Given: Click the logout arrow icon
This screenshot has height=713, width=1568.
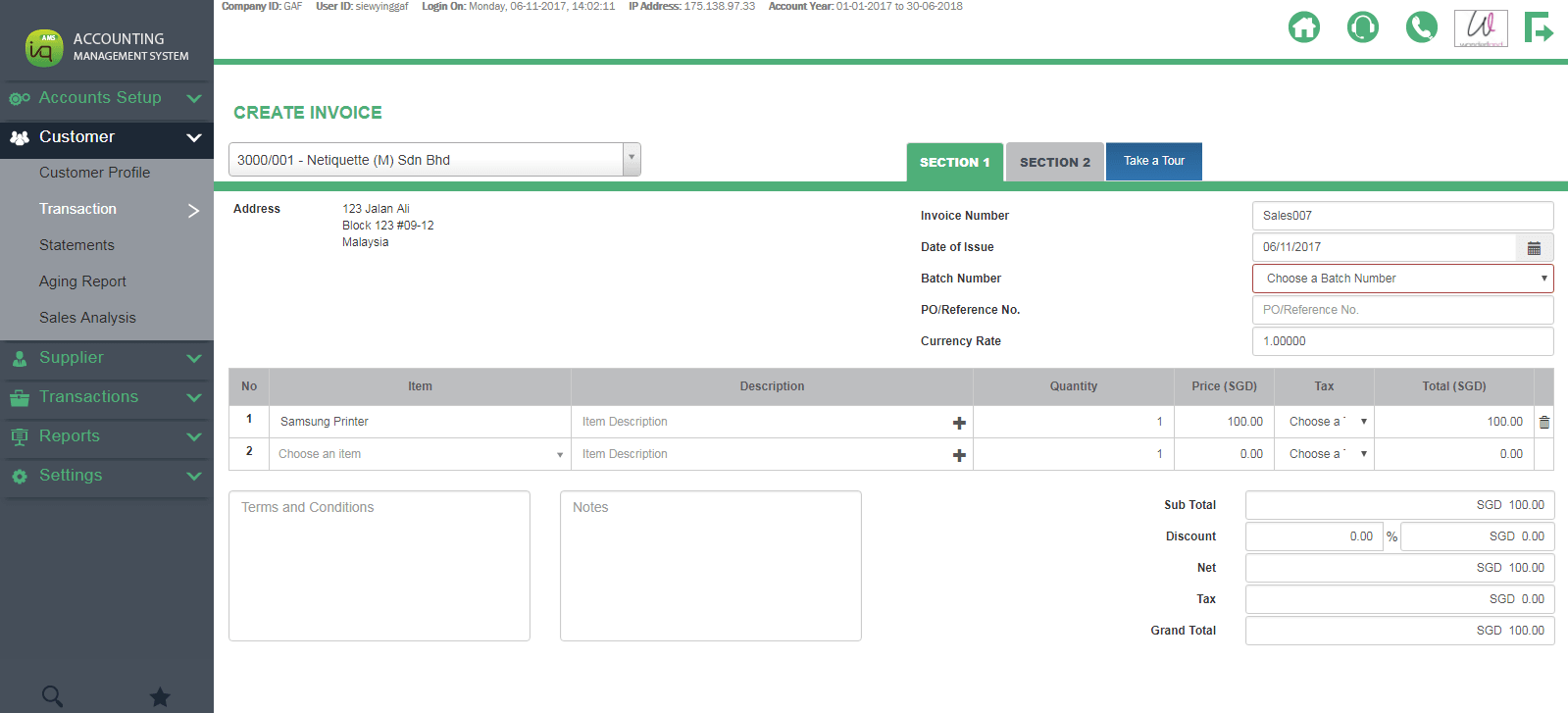Looking at the screenshot, I should pyautogui.click(x=1538, y=27).
